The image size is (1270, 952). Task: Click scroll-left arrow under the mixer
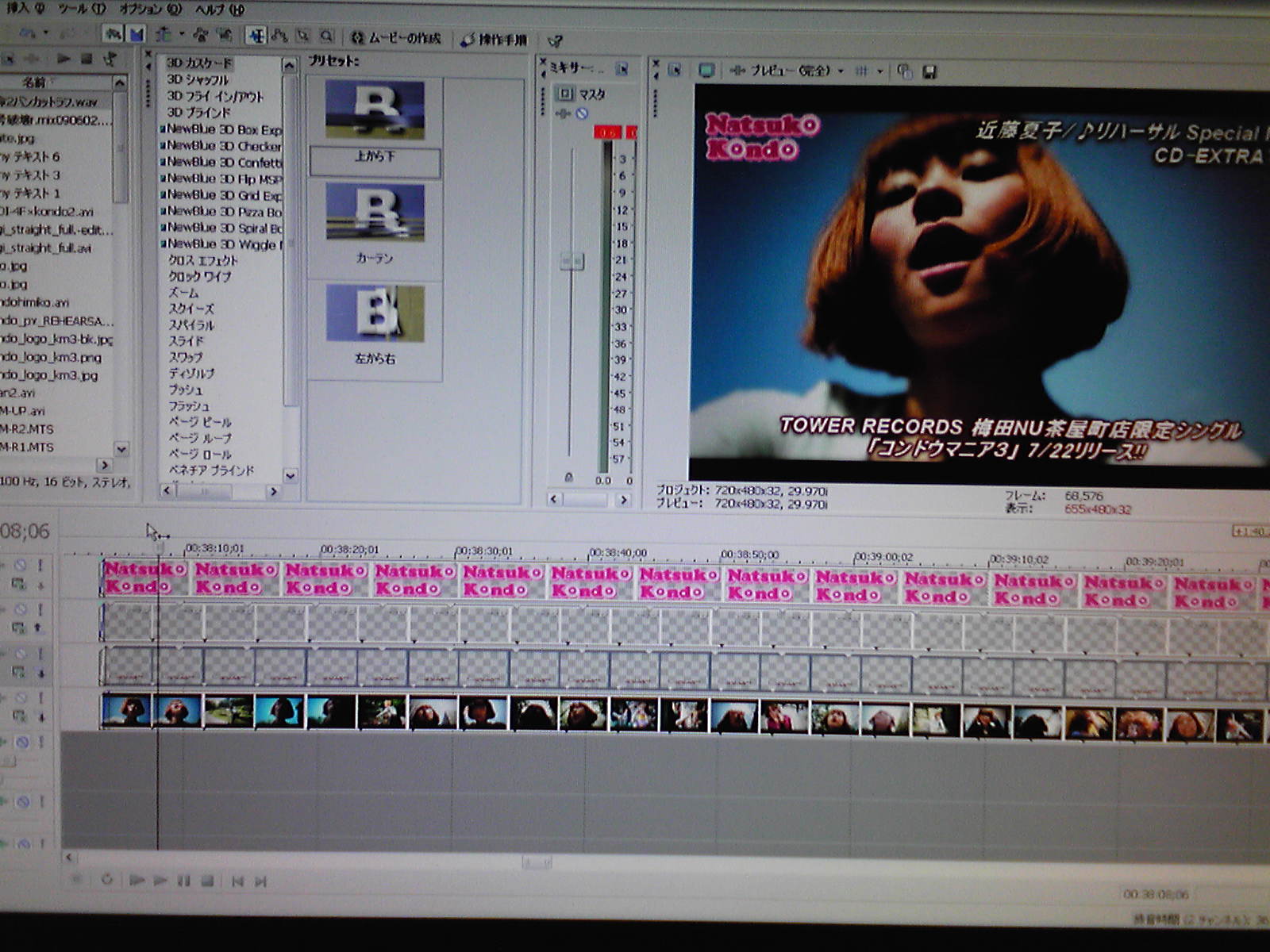coord(555,500)
